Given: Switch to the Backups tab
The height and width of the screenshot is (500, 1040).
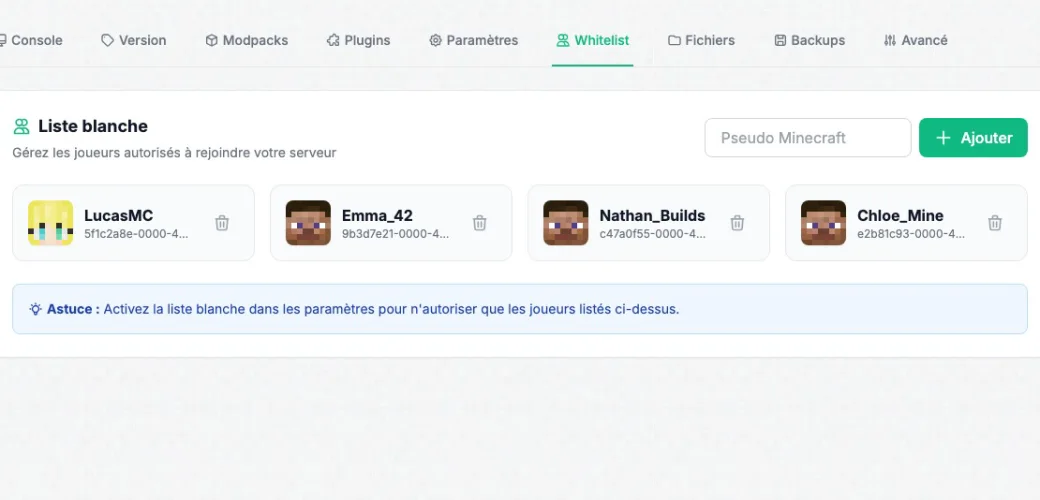Looking at the screenshot, I should 809,40.
